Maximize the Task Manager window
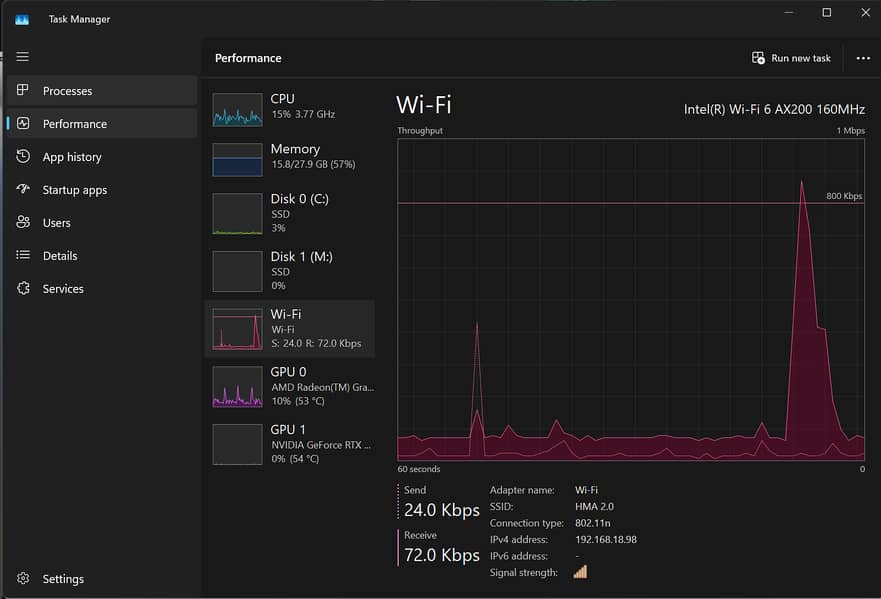 coord(826,13)
